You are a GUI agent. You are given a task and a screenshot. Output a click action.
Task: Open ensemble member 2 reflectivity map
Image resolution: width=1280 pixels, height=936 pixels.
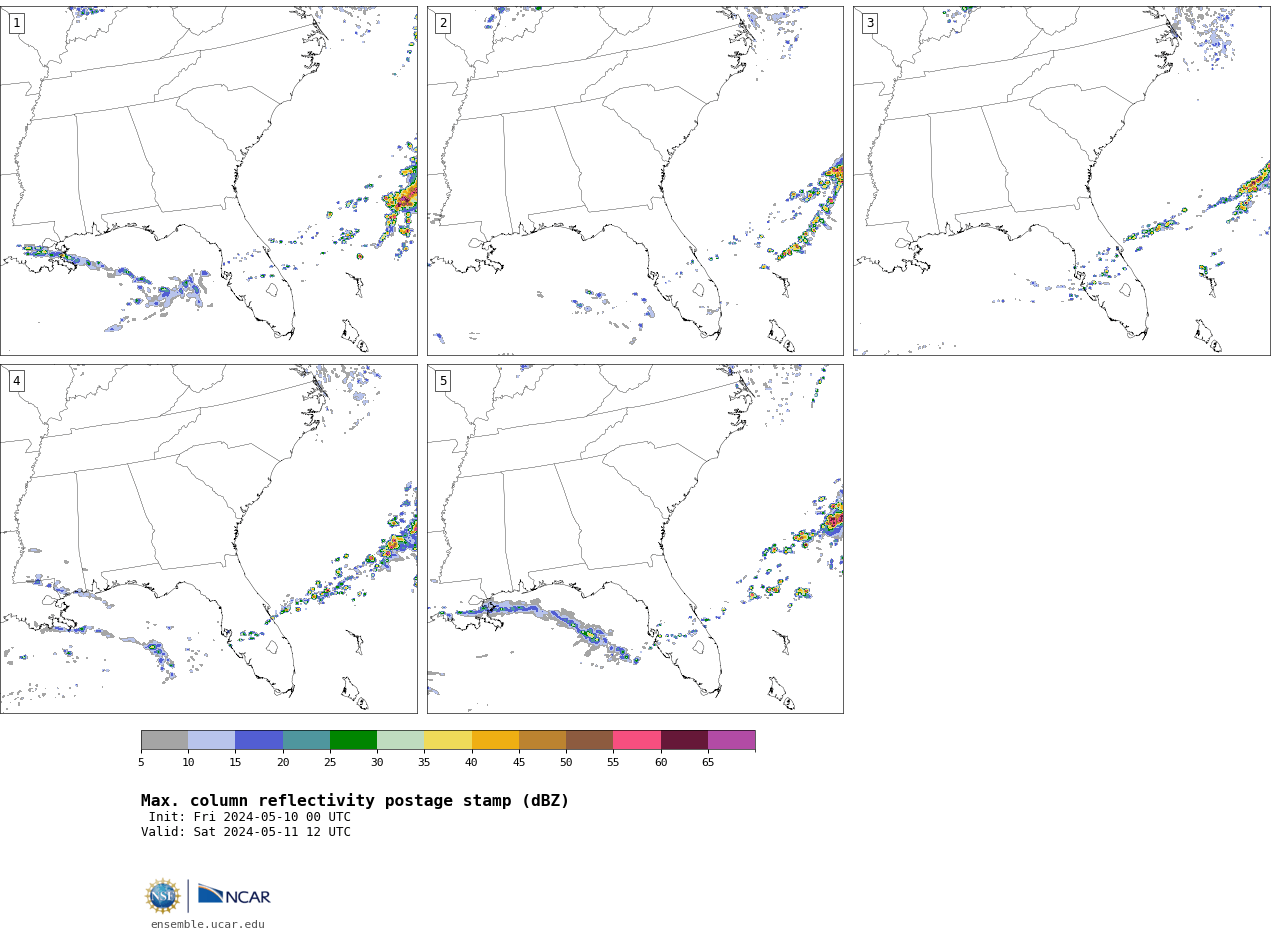(635, 181)
